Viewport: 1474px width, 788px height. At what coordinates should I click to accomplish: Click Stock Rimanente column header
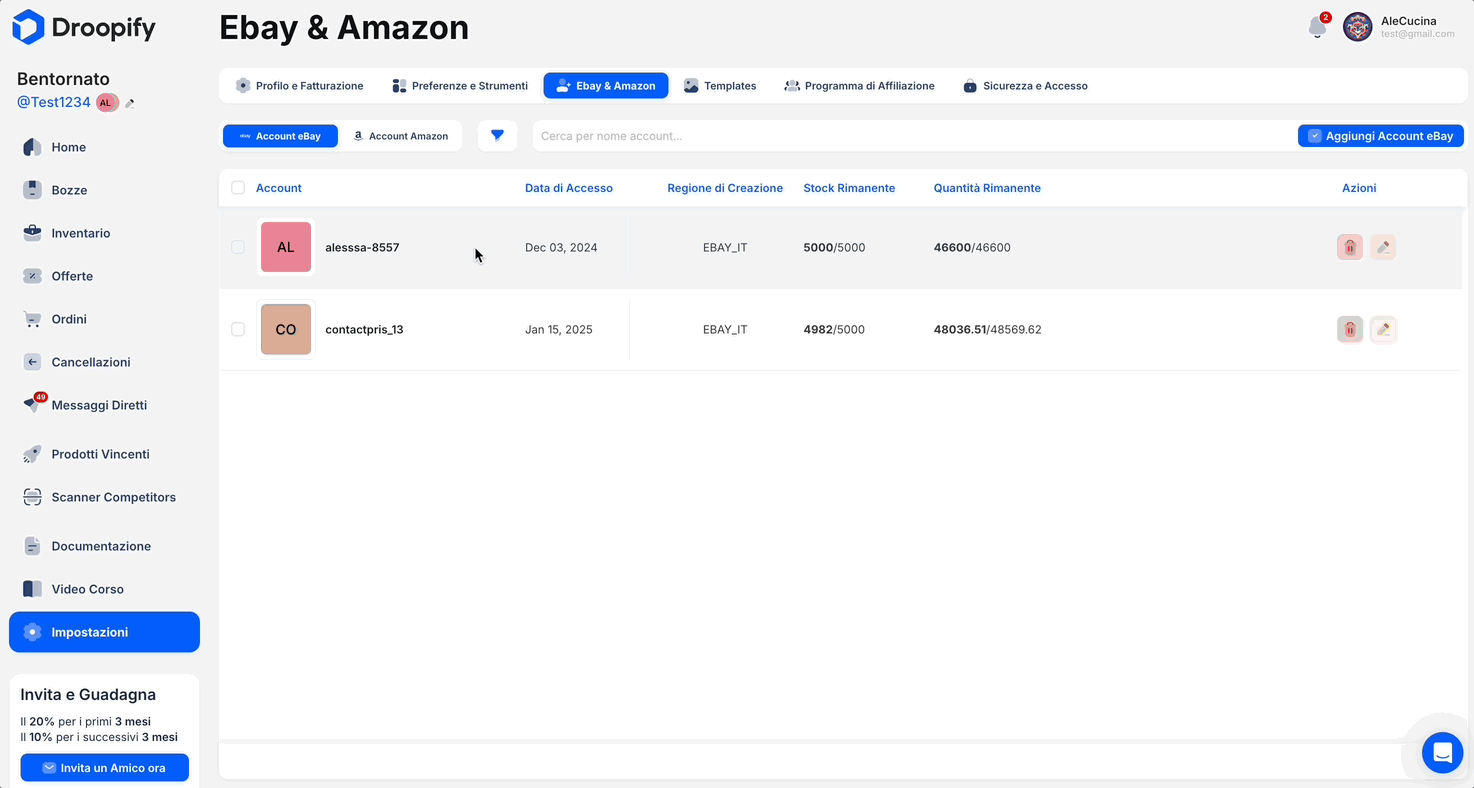click(849, 188)
